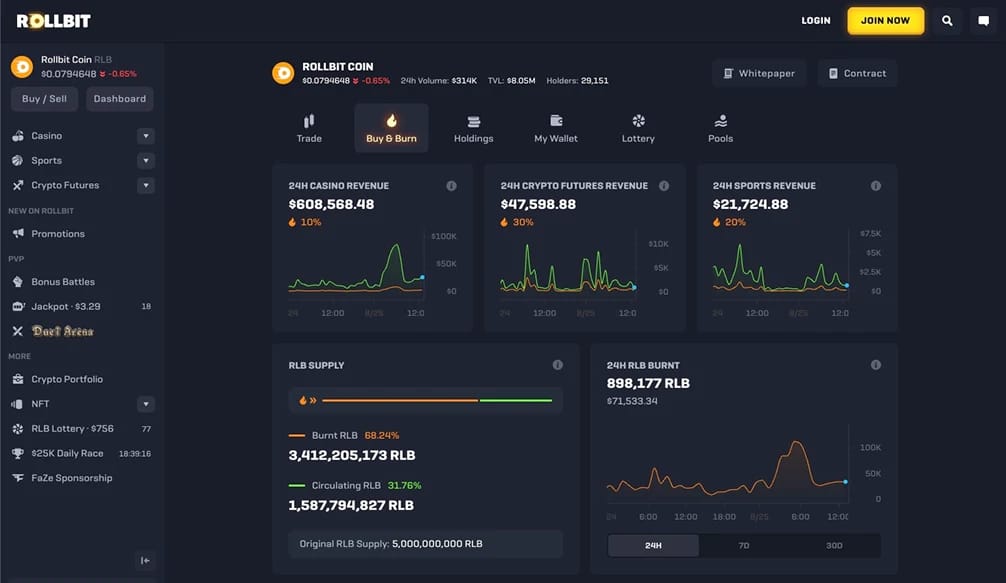Click the Crypto Portfolio briefcase icon

(x=18, y=379)
